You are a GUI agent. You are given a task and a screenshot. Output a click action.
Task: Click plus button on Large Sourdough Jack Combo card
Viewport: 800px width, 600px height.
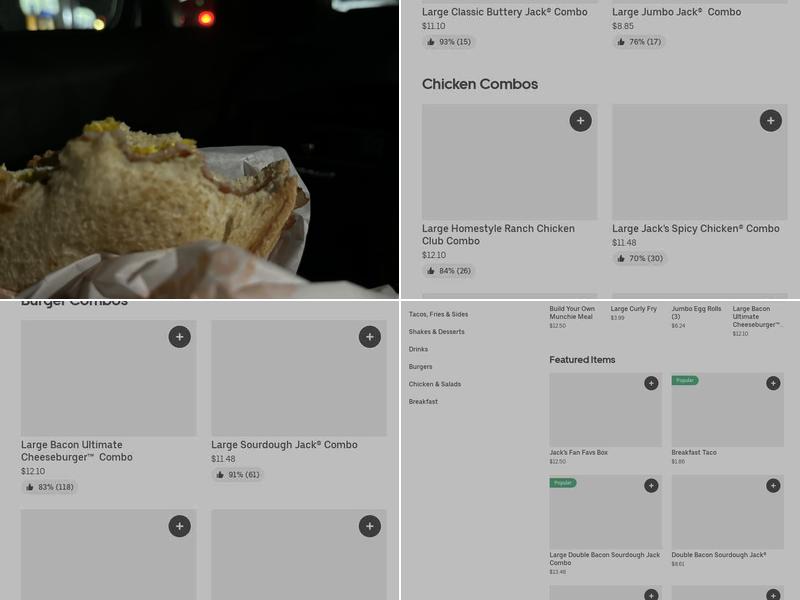(370, 337)
